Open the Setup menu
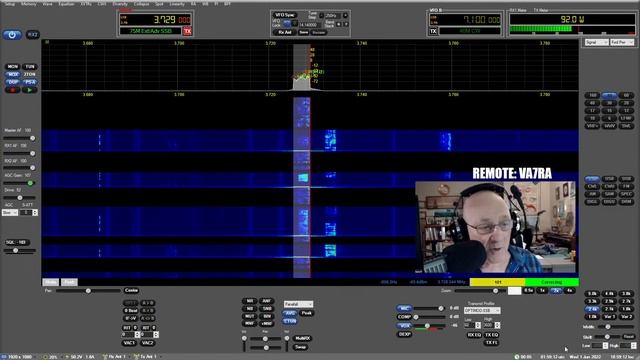Viewport: 640px width, 360px height. point(9,4)
